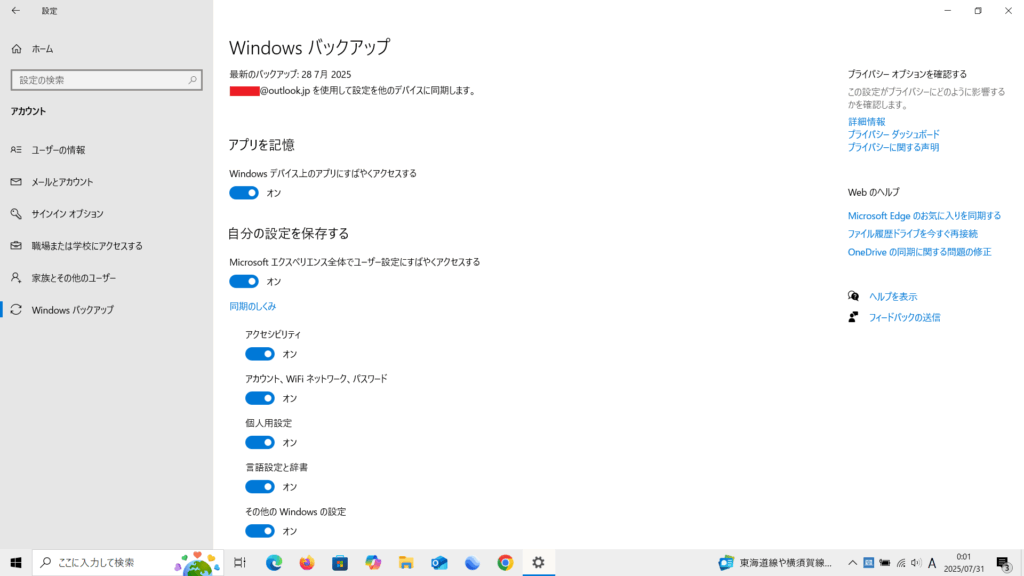The width and height of the screenshot is (1024, 576).
Task: Launch Firefox from taskbar
Action: [x=307, y=562]
